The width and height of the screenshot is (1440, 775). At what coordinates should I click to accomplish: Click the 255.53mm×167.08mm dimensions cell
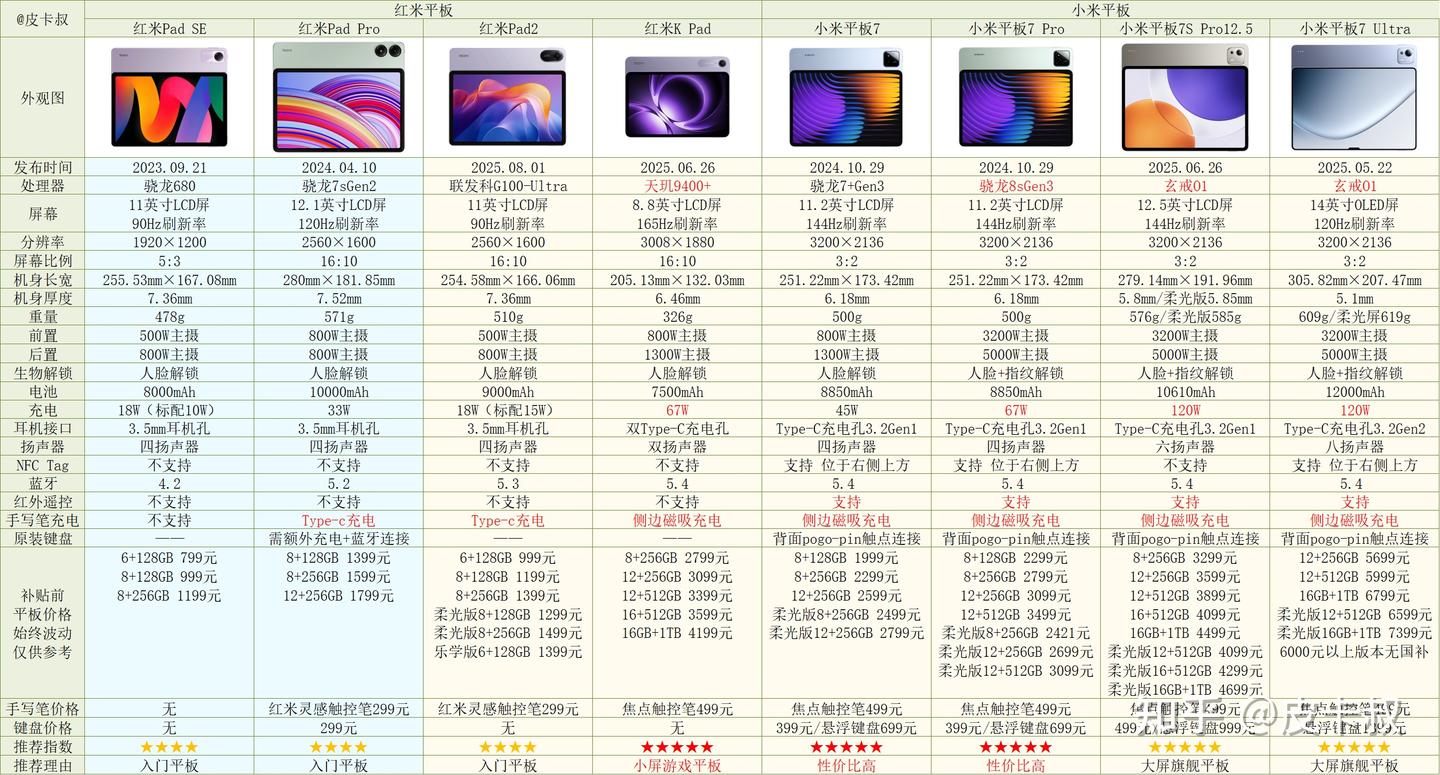click(x=169, y=280)
